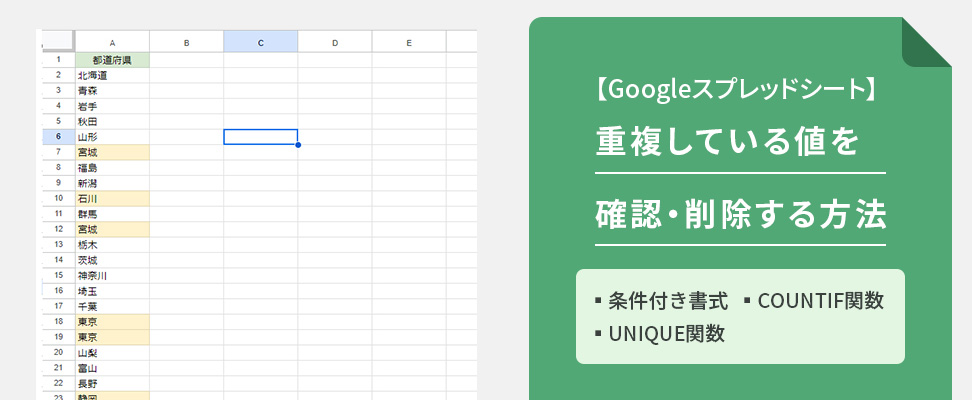972x400 pixels.
Task: Select column A header
Action: pyautogui.click(x=112, y=42)
